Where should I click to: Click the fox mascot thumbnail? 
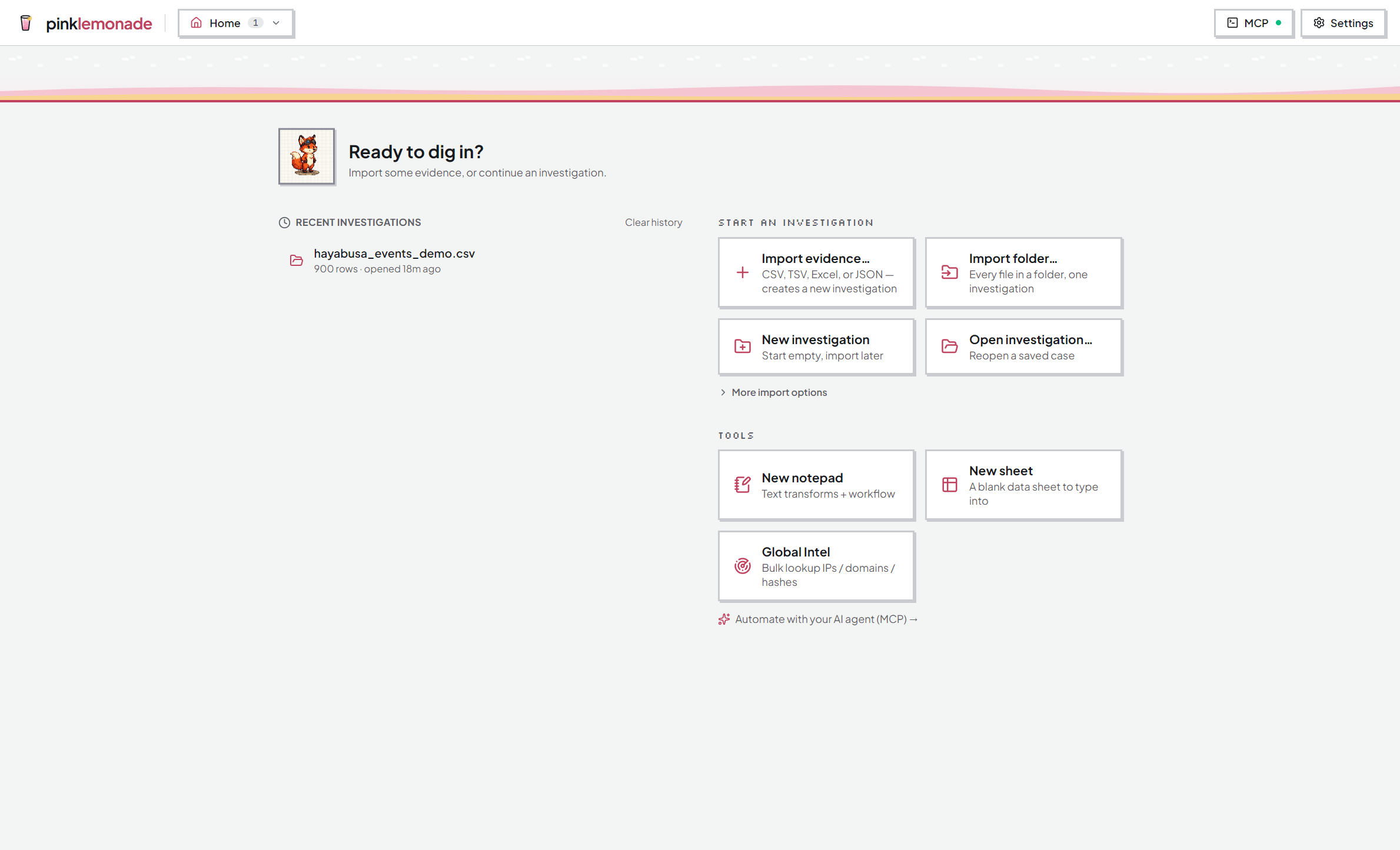tap(307, 156)
